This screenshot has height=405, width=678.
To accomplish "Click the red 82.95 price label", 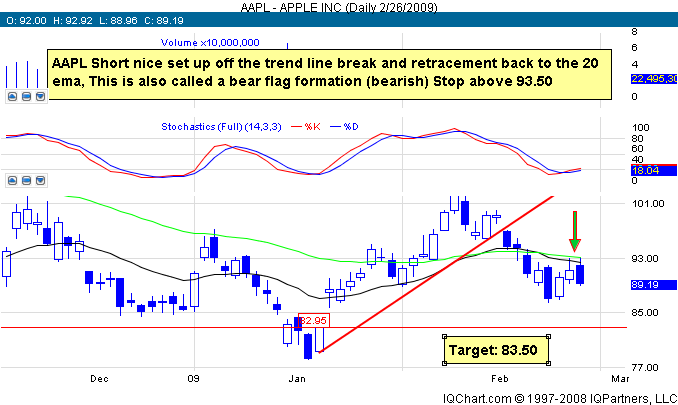I will point(313,321).
